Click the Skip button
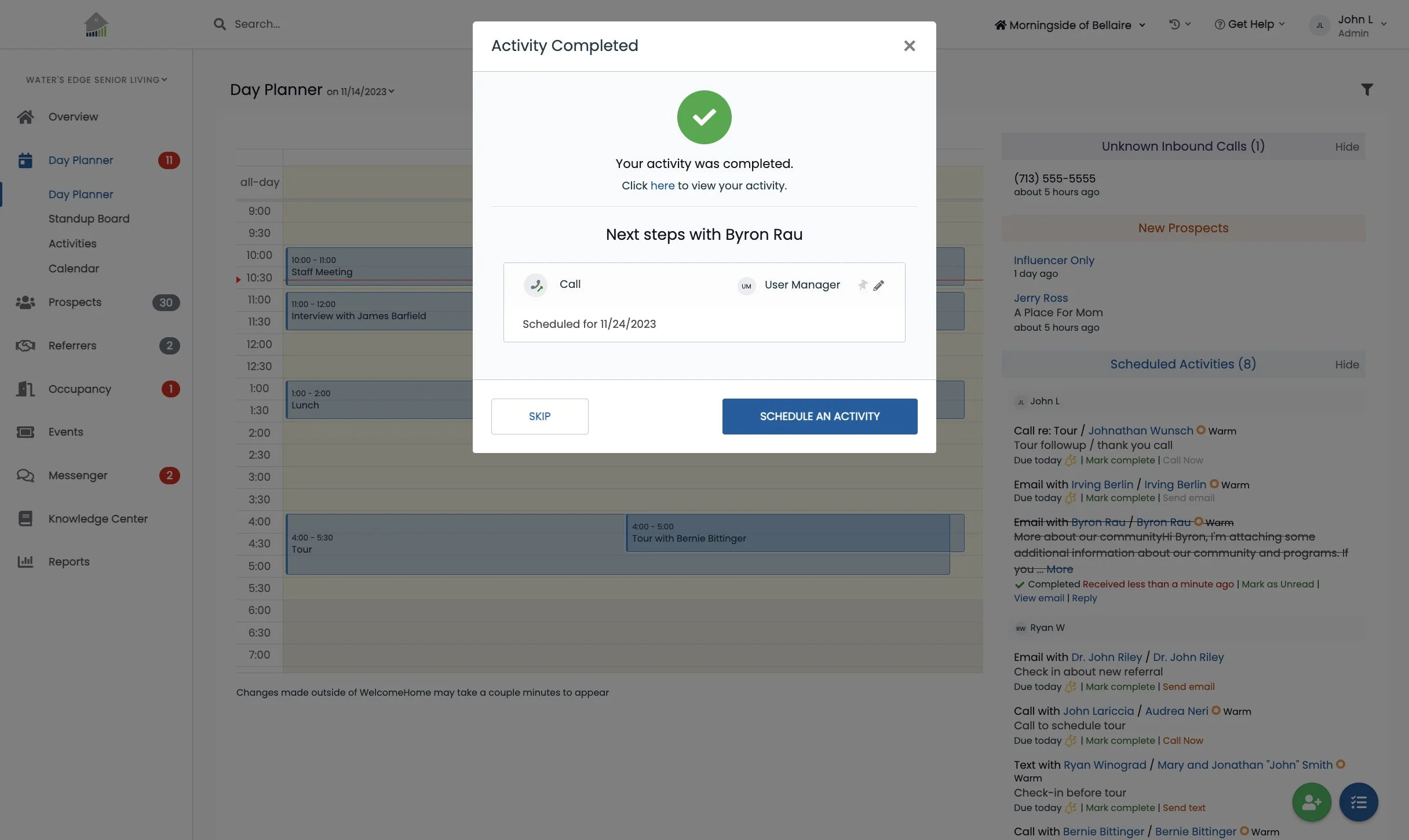1409x840 pixels. point(539,417)
